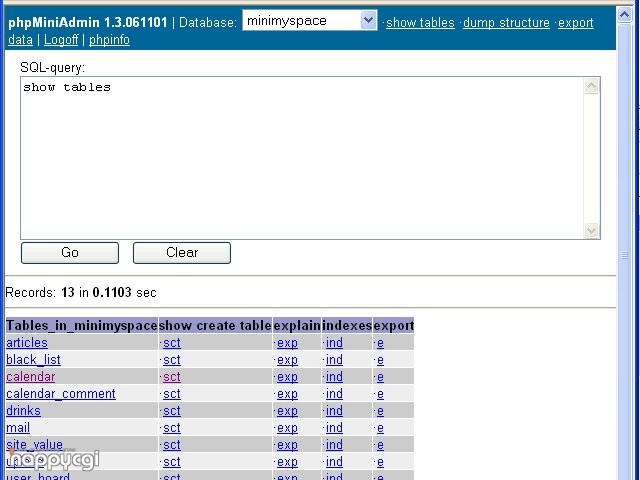The image size is (640, 480).
Task: Click export e link in black_list row
Action: pos(380,360)
